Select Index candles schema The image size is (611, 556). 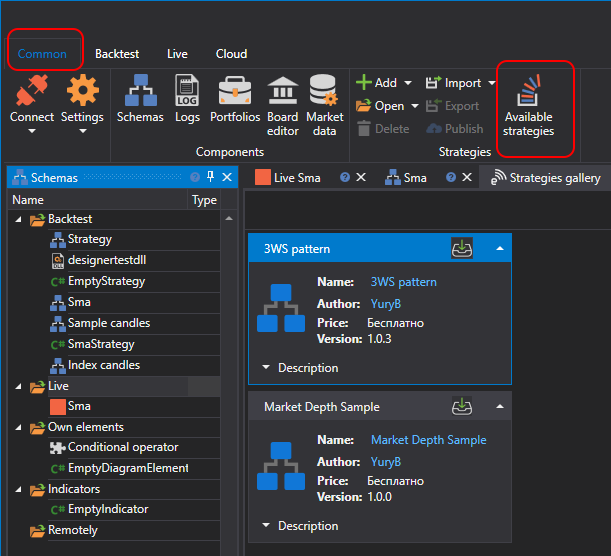coord(104,365)
